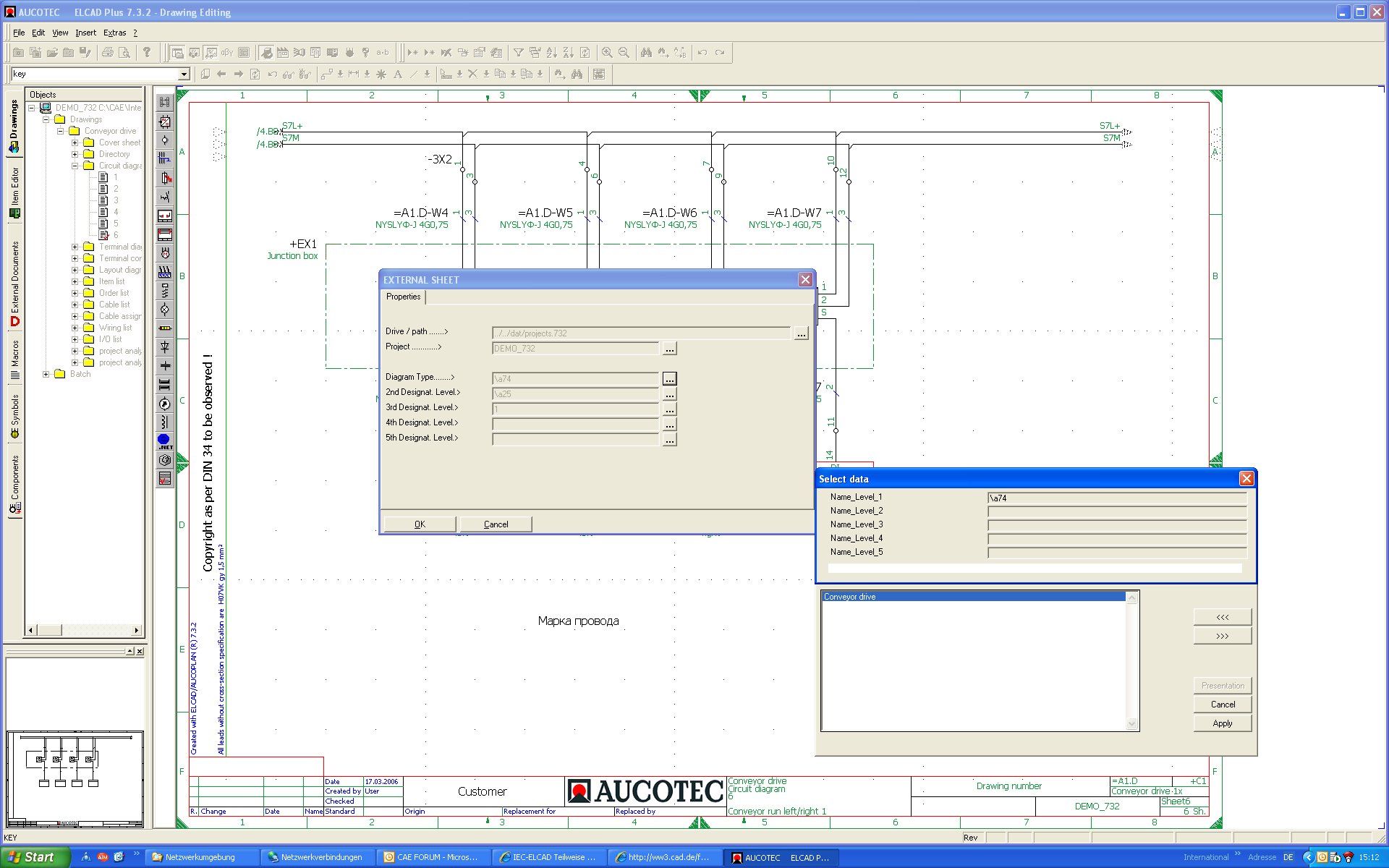The image size is (1389, 868).
Task: Click the question mark Help icon
Action: pyautogui.click(x=147, y=52)
